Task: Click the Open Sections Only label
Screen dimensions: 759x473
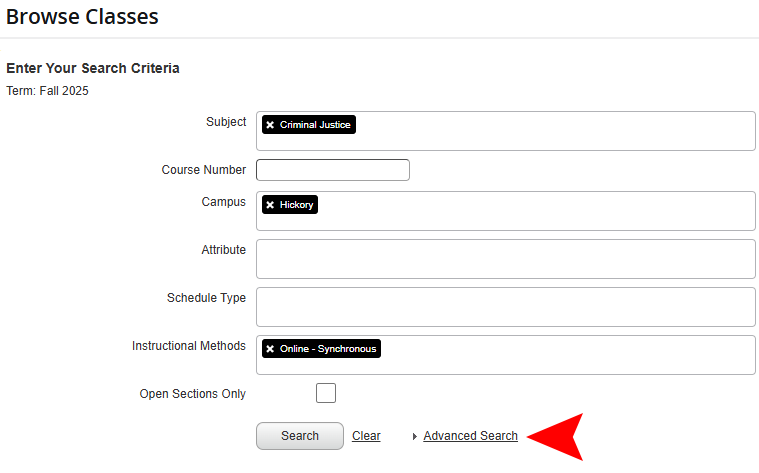Action: point(193,394)
